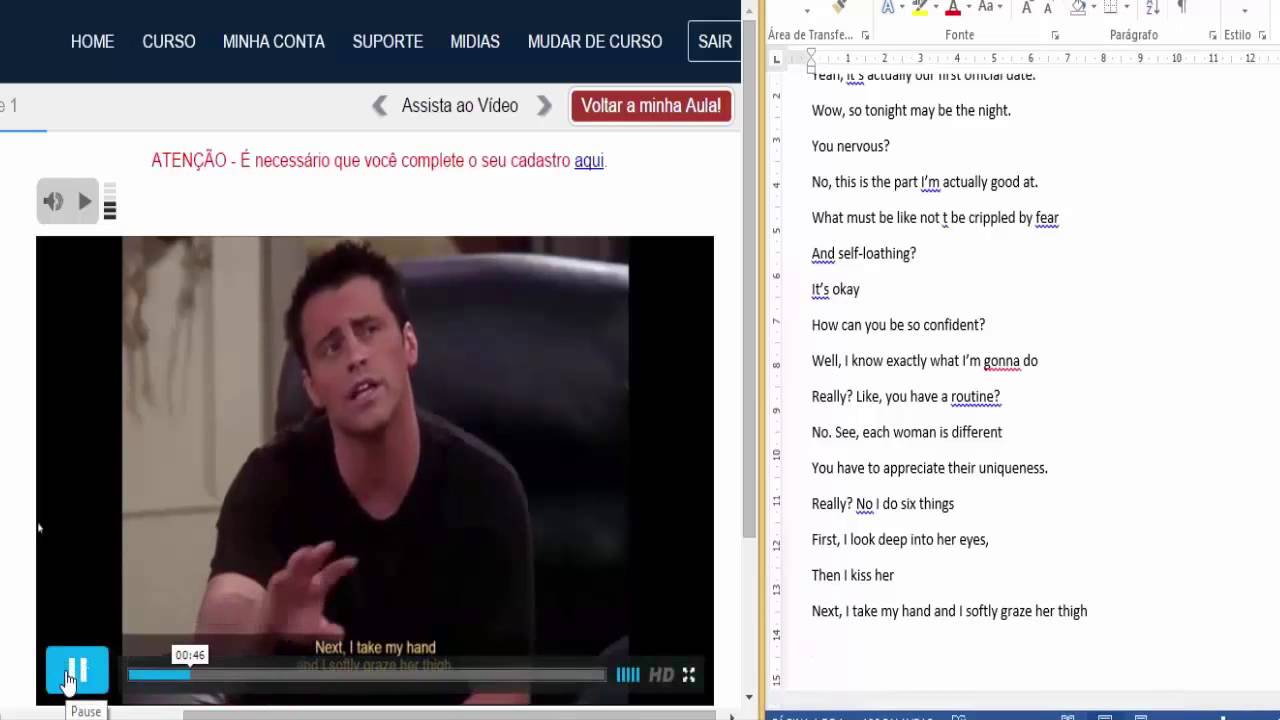The image size is (1280, 720).
Task: Expand the Estilo dialog launcher
Action: 1262,36
